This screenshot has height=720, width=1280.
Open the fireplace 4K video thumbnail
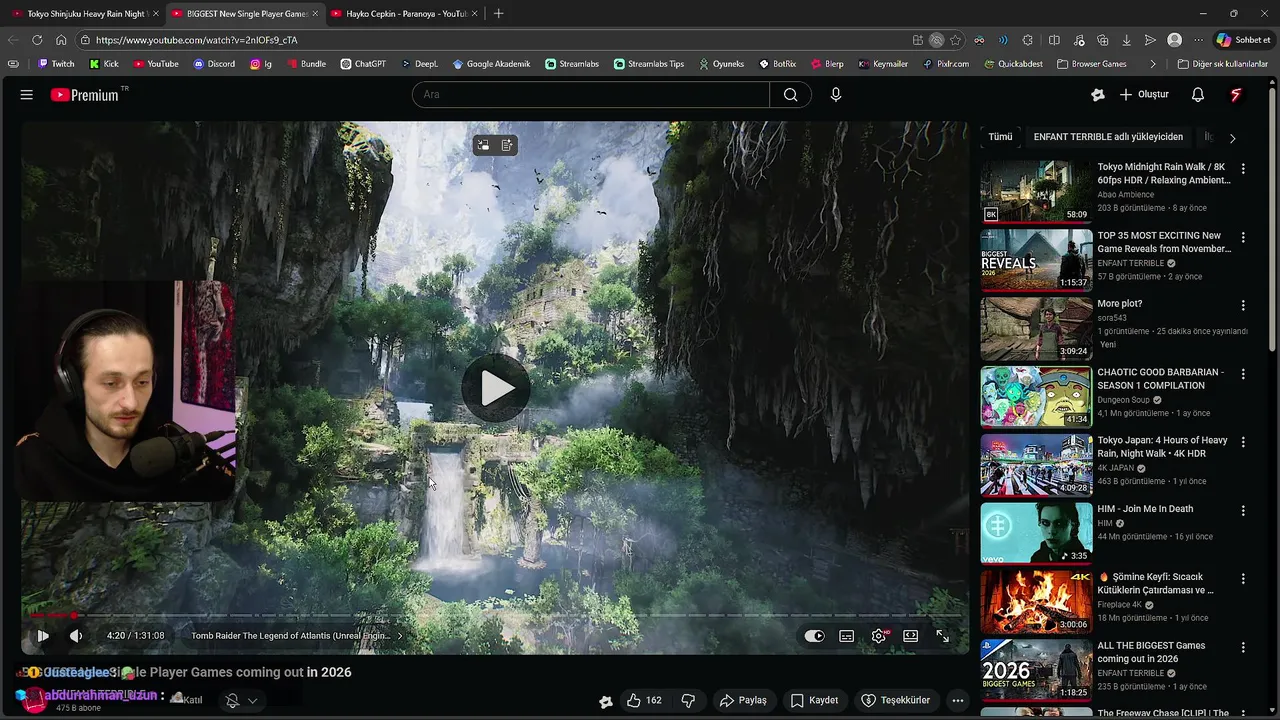(1036, 601)
